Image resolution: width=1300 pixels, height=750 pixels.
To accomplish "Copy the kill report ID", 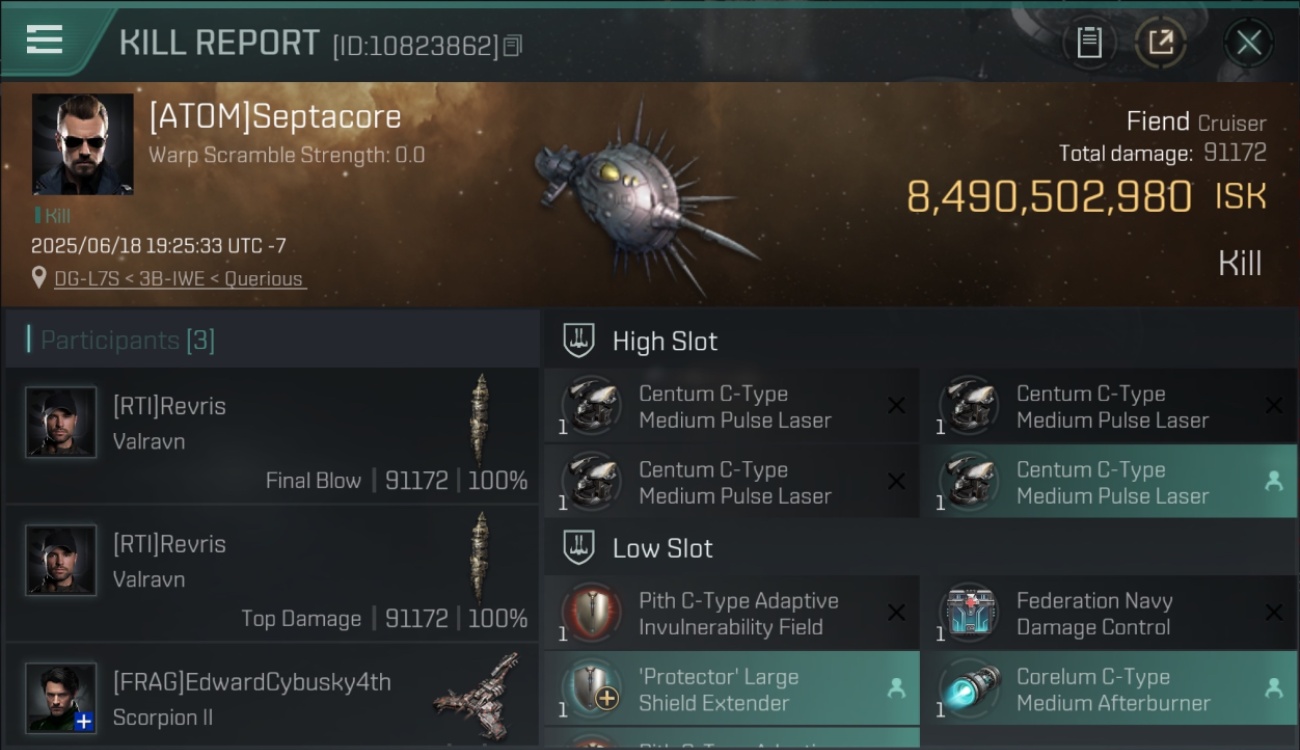I will click(x=512, y=45).
